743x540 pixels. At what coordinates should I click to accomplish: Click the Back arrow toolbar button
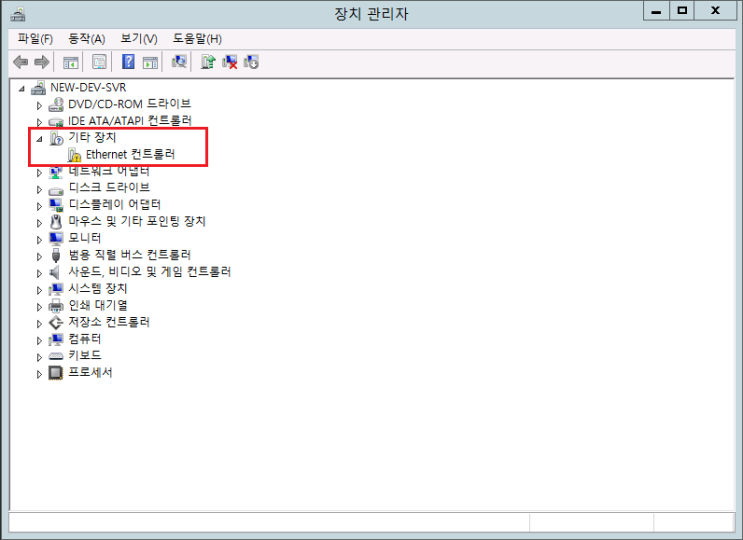(20, 62)
